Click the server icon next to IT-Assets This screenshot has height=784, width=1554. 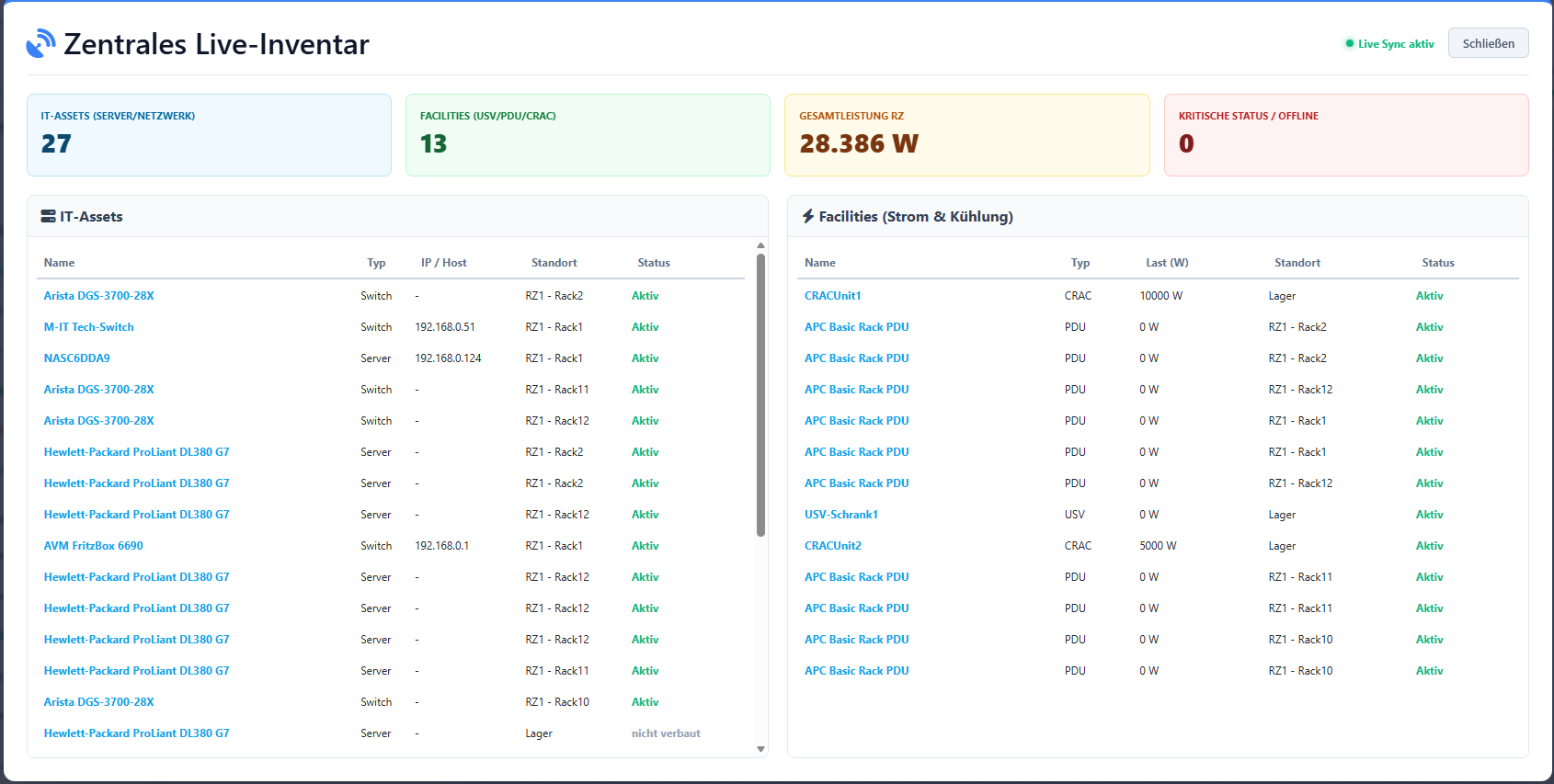49,217
